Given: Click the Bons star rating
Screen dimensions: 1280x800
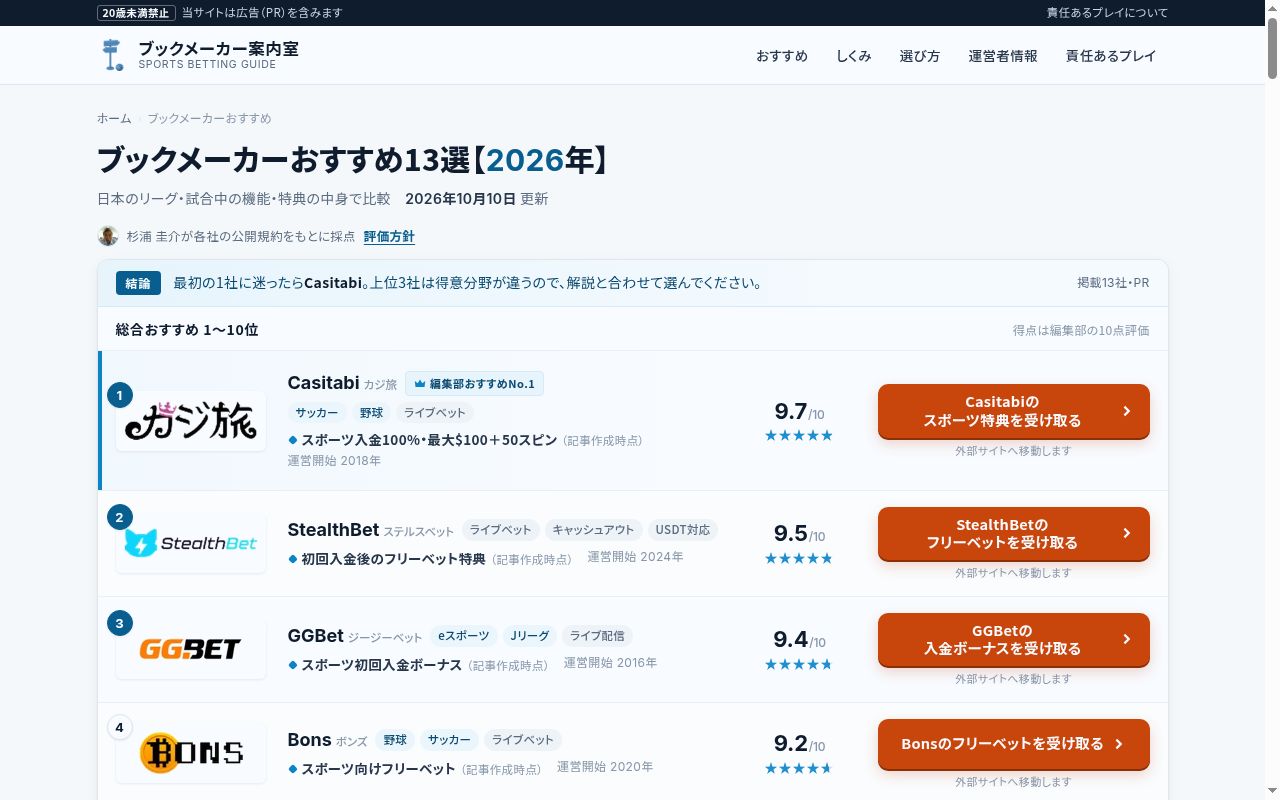Looking at the screenshot, I should (799, 768).
